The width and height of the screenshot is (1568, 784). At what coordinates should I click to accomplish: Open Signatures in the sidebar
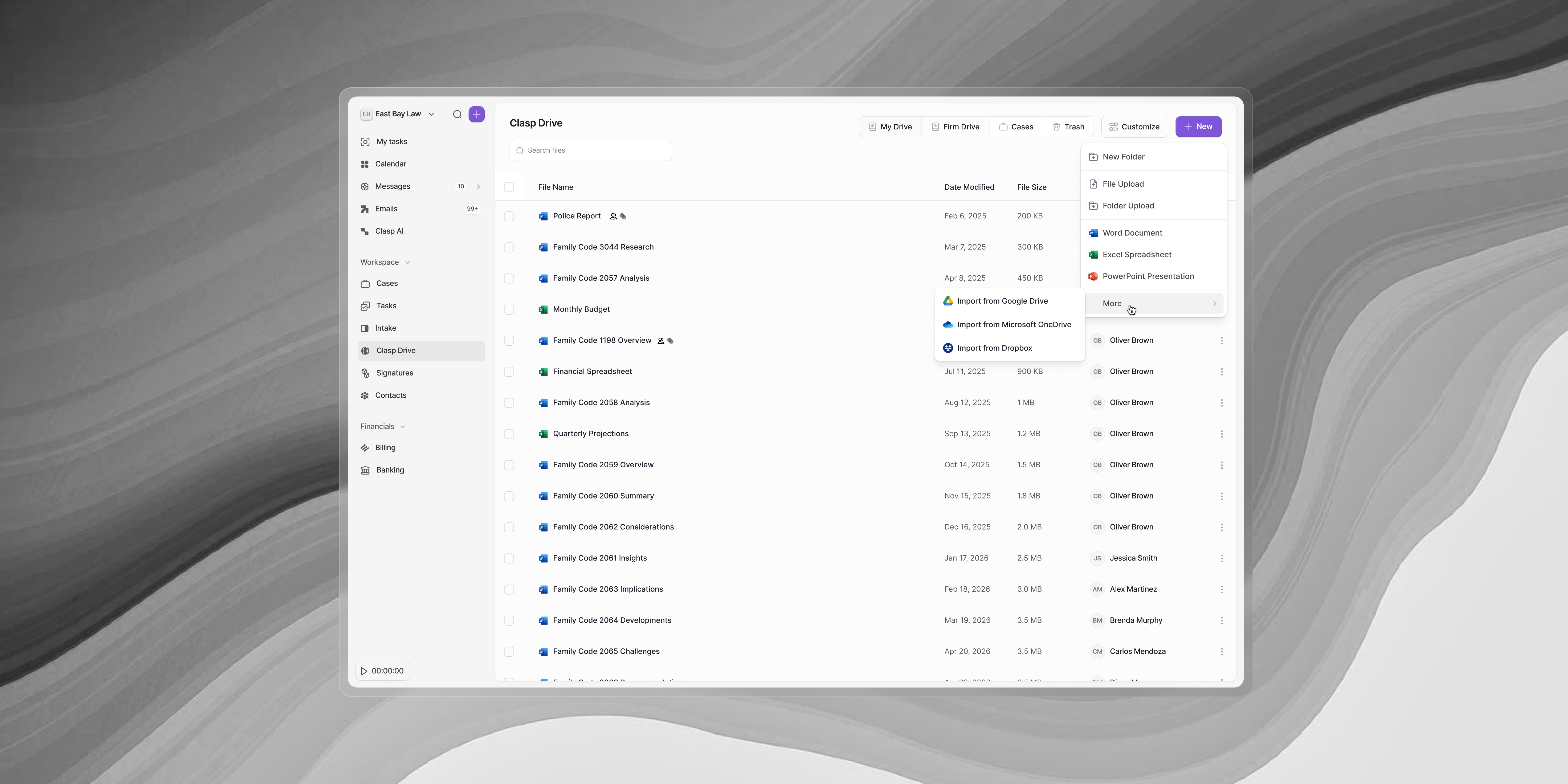point(394,373)
